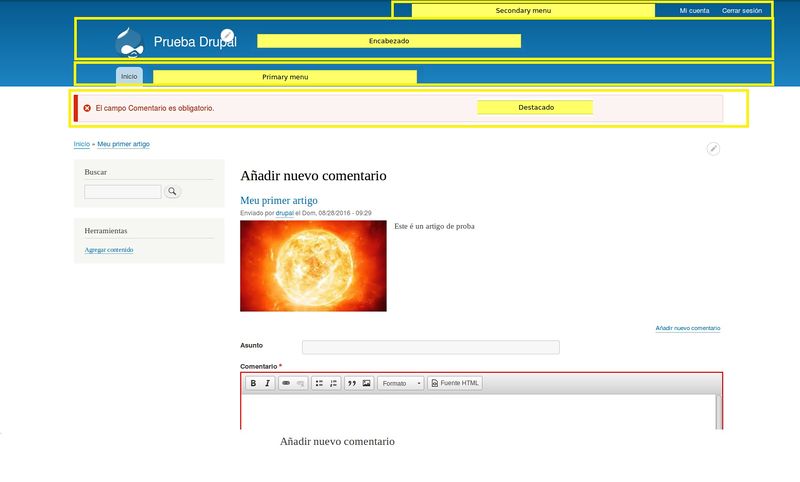This screenshot has height=482, width=800.
Task: Click the Drupal drop logo
Action: 130,42
